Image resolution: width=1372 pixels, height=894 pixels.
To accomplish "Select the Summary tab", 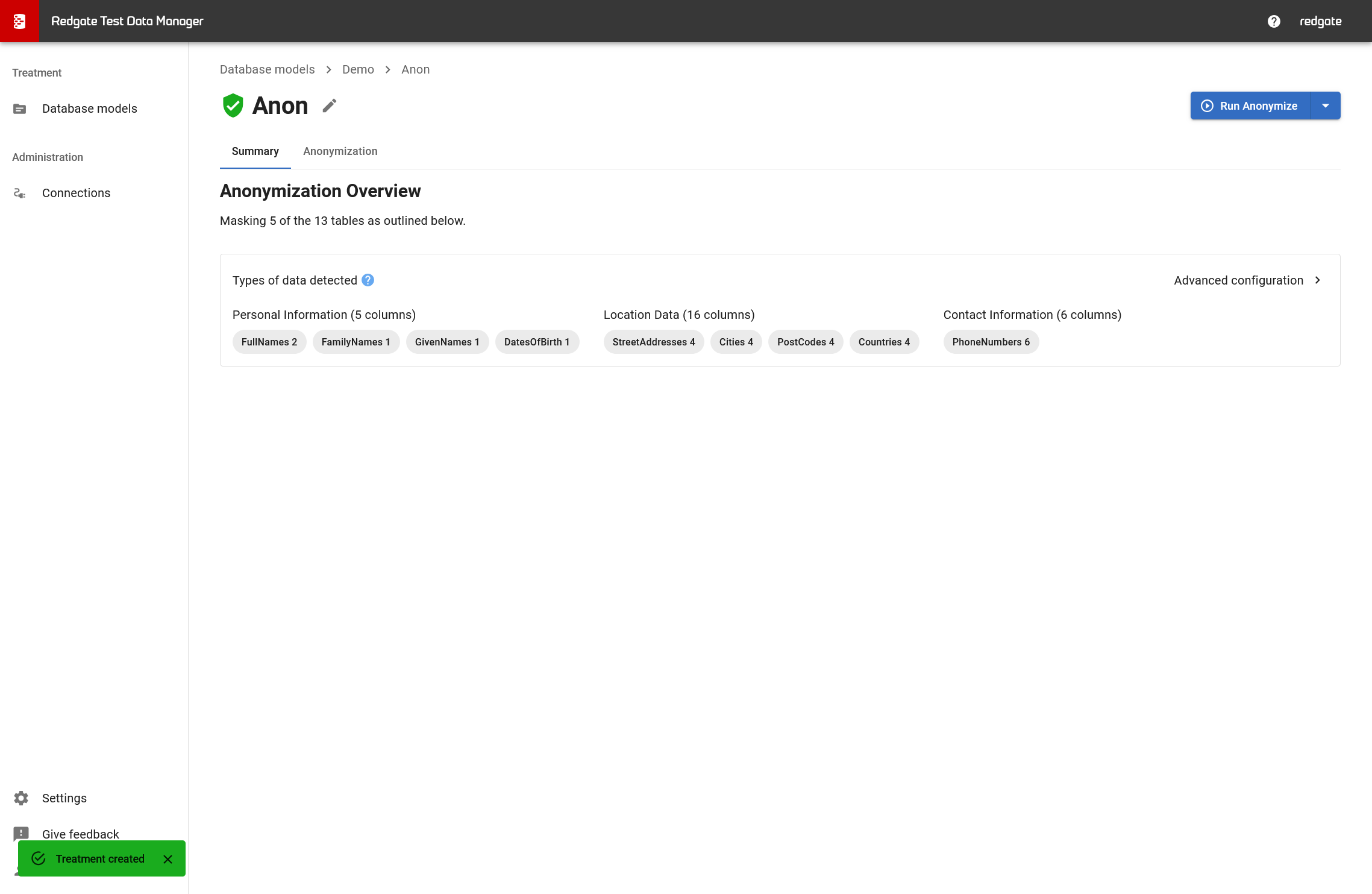I will point(255,151).
